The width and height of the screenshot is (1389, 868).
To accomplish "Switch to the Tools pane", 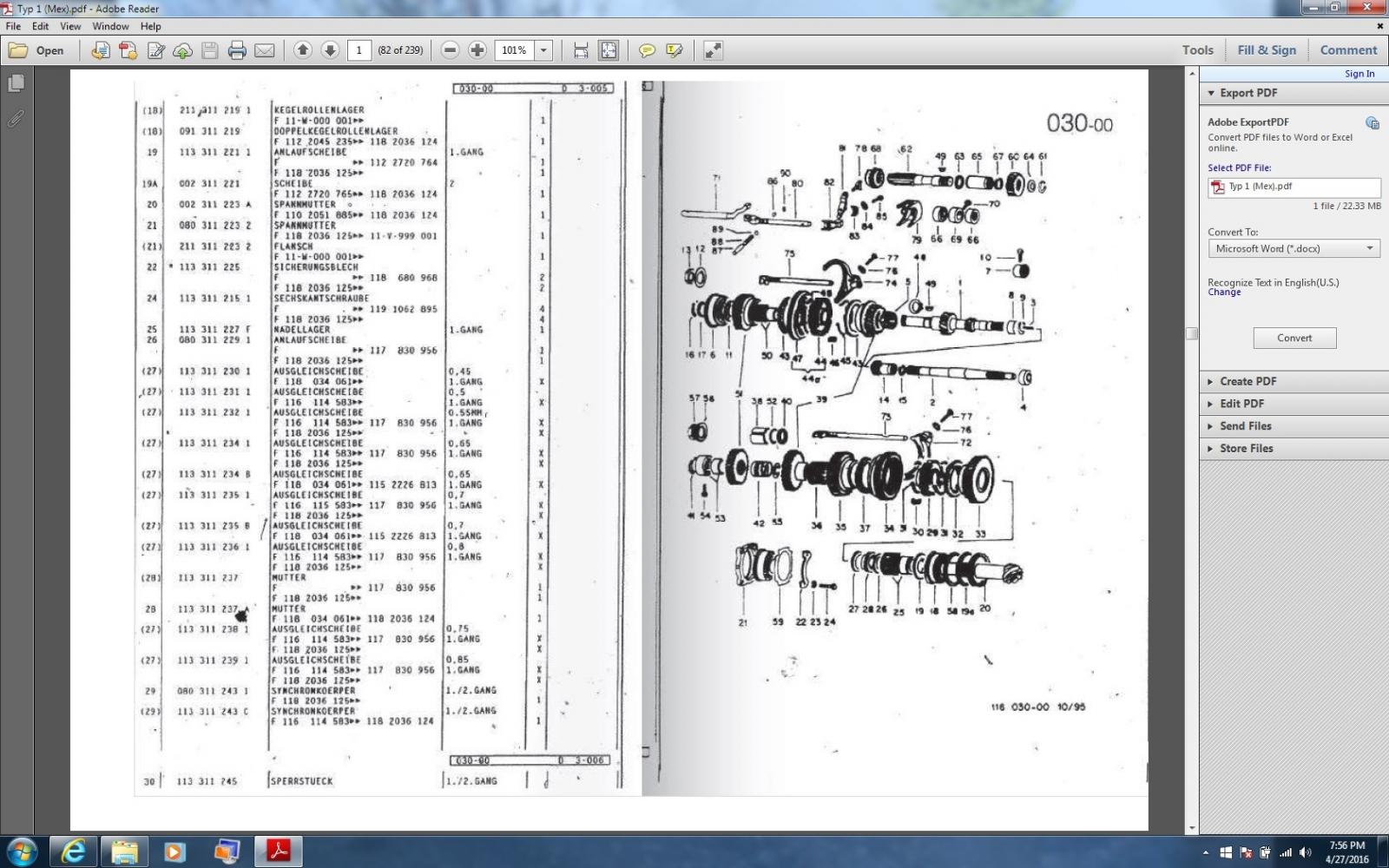I will [x=1197, y=50].
